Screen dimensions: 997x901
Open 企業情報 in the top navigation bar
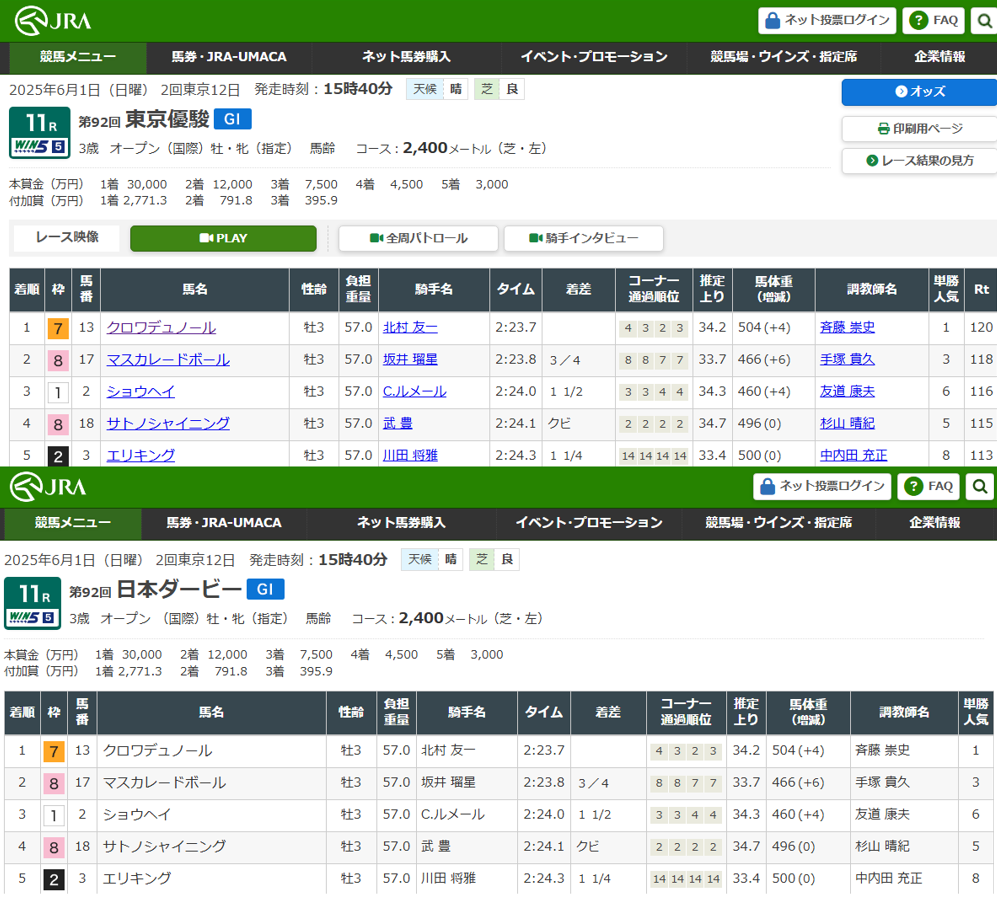pyautogui.click(x=939, y=57)
